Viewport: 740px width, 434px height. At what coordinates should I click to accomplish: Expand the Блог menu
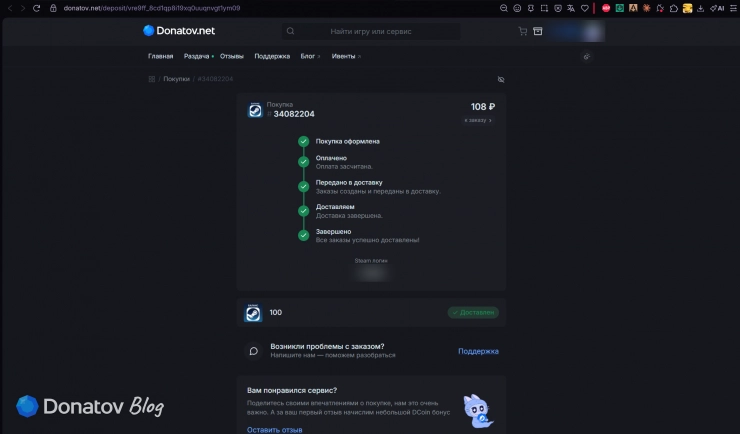coord(310,56)
